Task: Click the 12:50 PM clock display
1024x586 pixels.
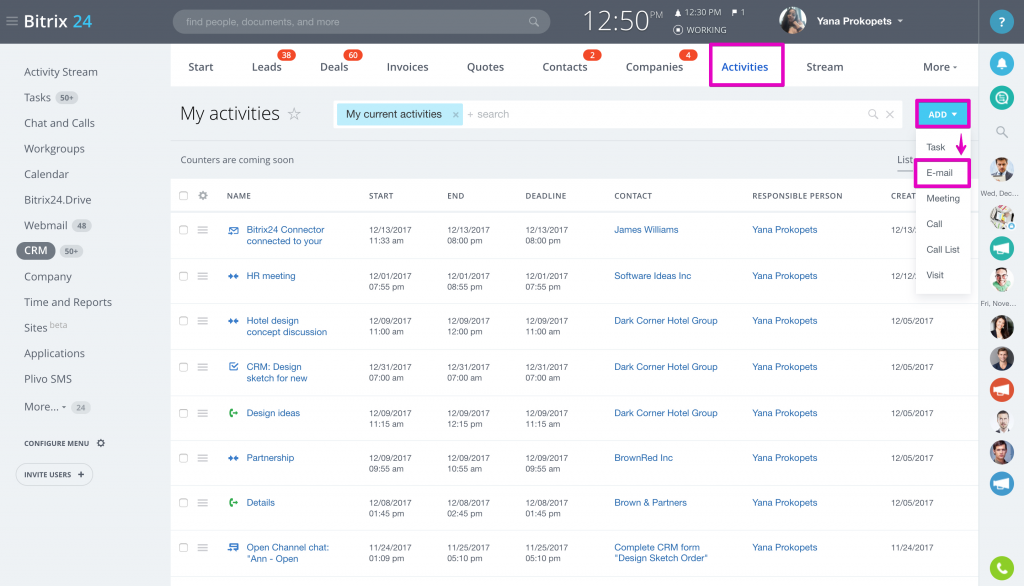Action: tap(622, 21)
